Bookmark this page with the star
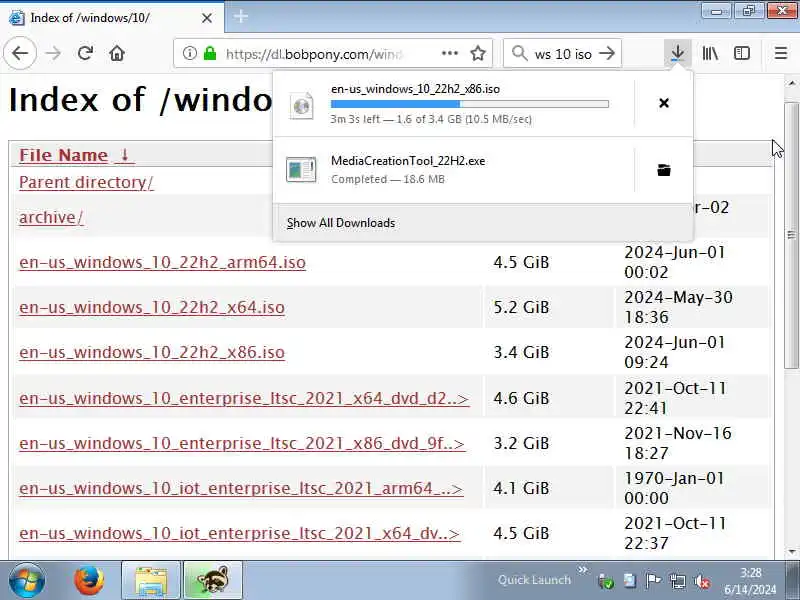 pyautogui.click(x=478, y=53)
